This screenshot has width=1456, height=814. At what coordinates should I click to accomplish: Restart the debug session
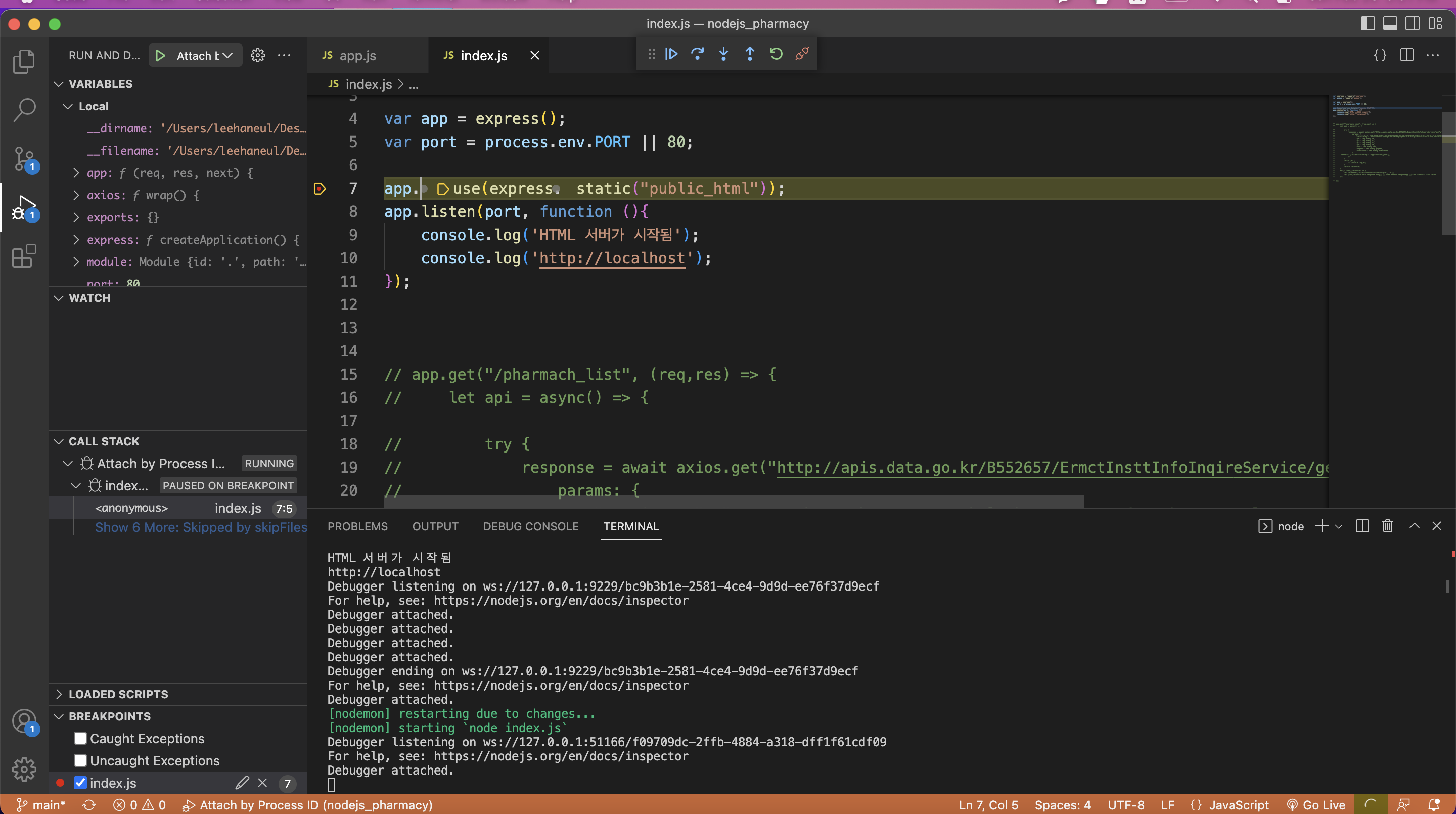tap(776, 54)
